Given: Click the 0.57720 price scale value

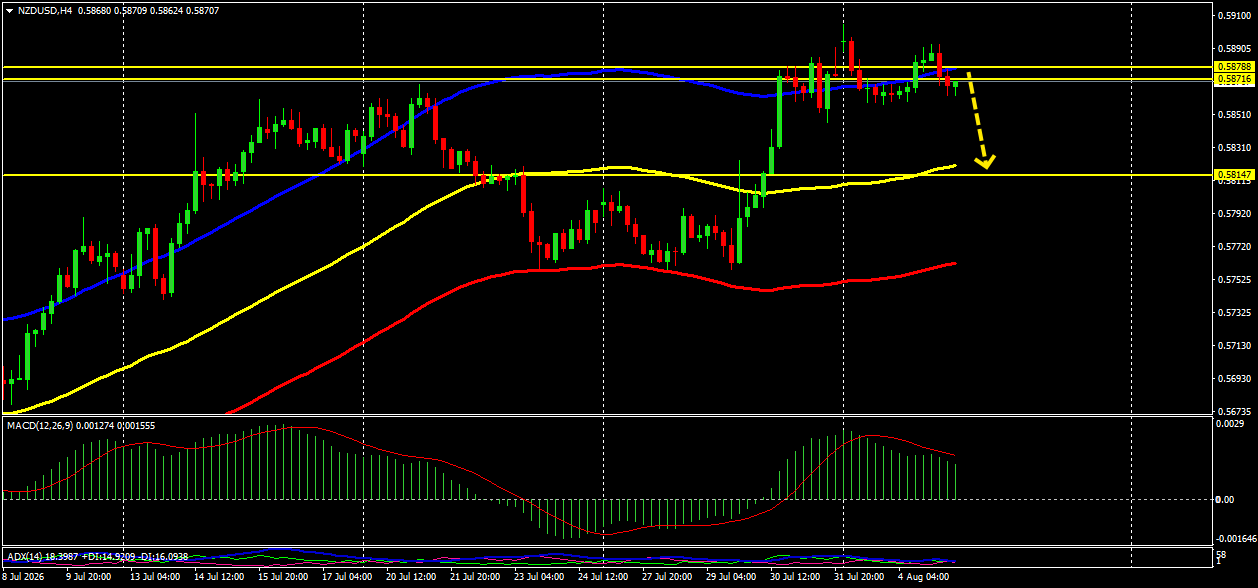Looking at the screenshot, I should coord(1234,247).
